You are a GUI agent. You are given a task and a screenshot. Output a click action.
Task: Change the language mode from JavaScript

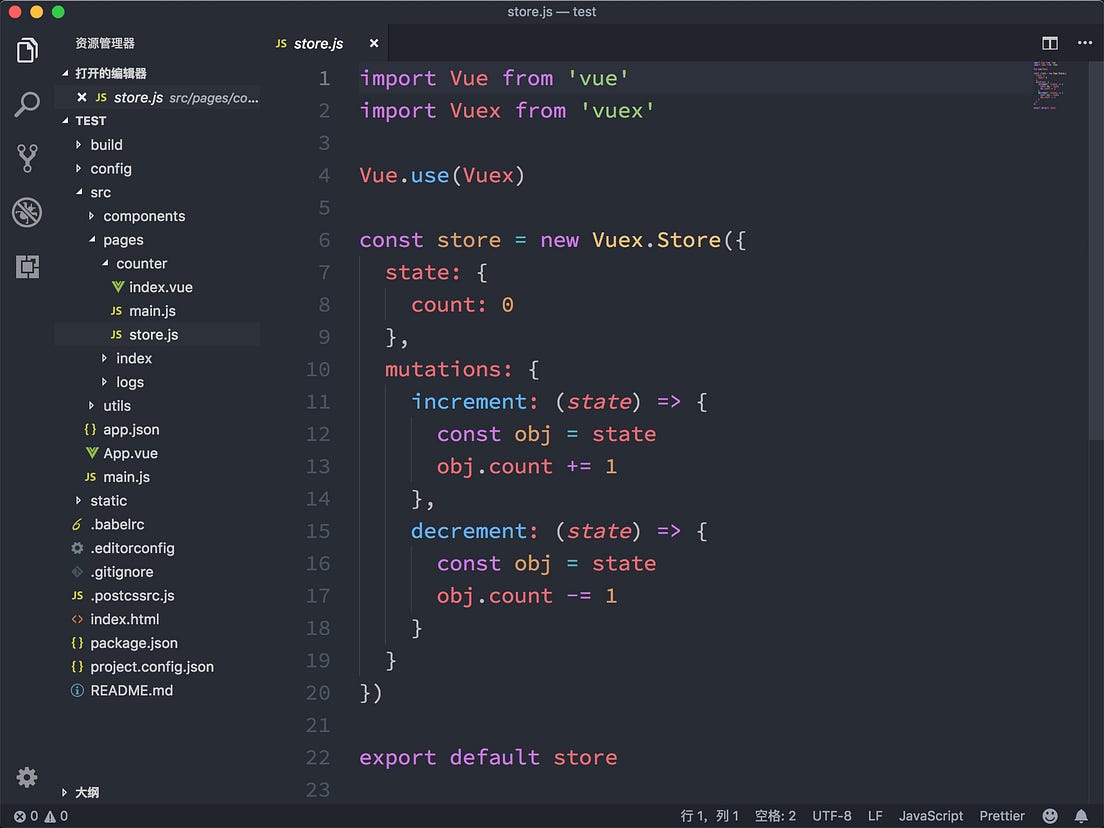tap(930, 815)
